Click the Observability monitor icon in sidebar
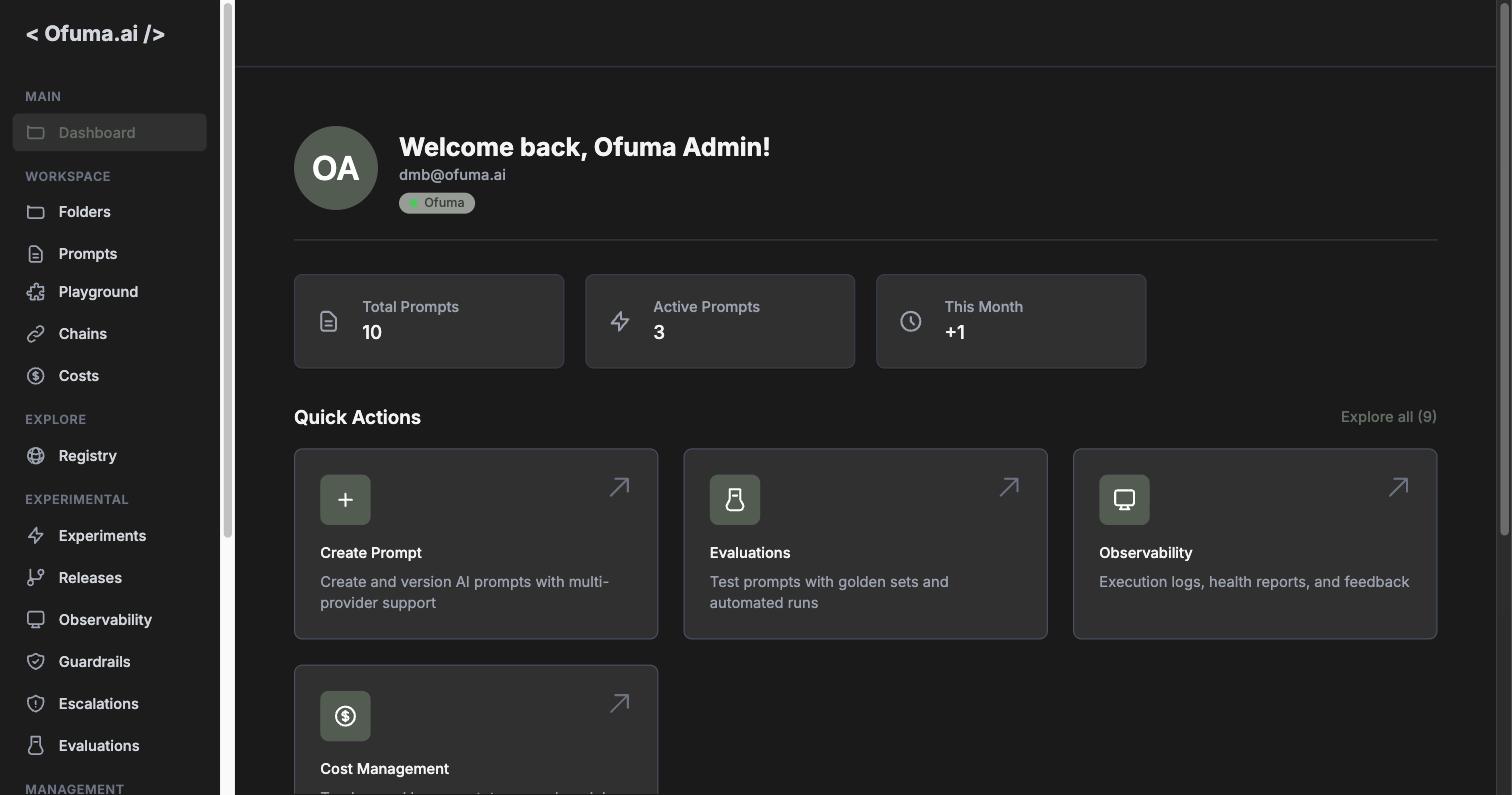This screenshot has width=1512, height=795. (36, 620)
